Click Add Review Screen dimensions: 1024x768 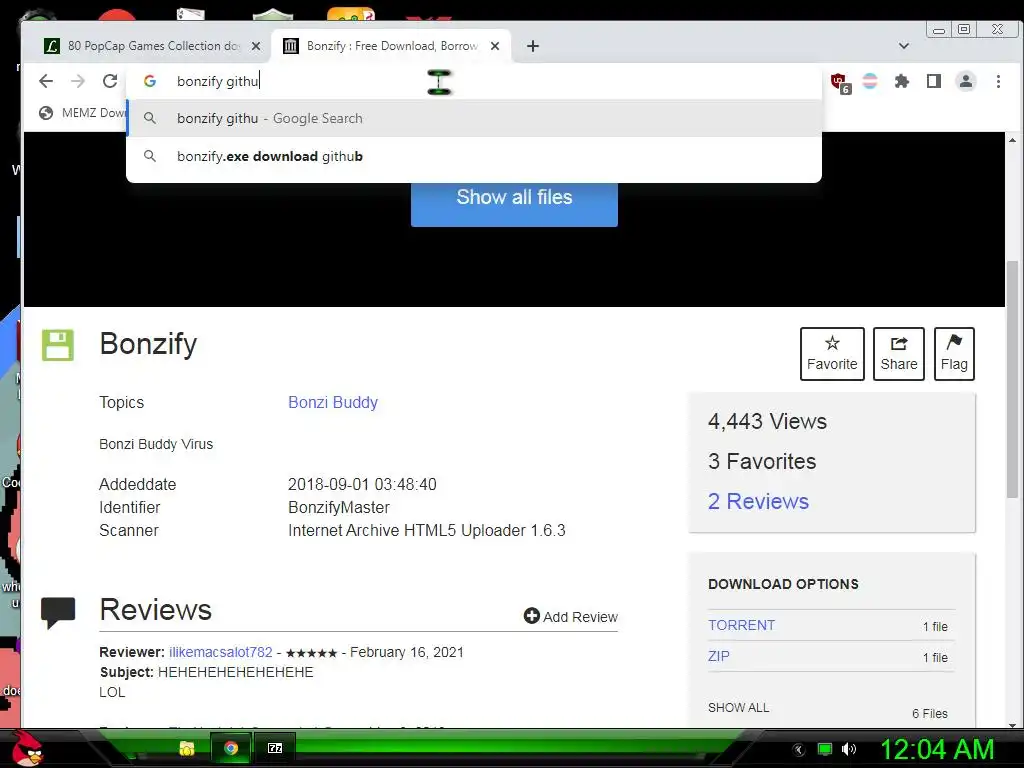[571, 616]
